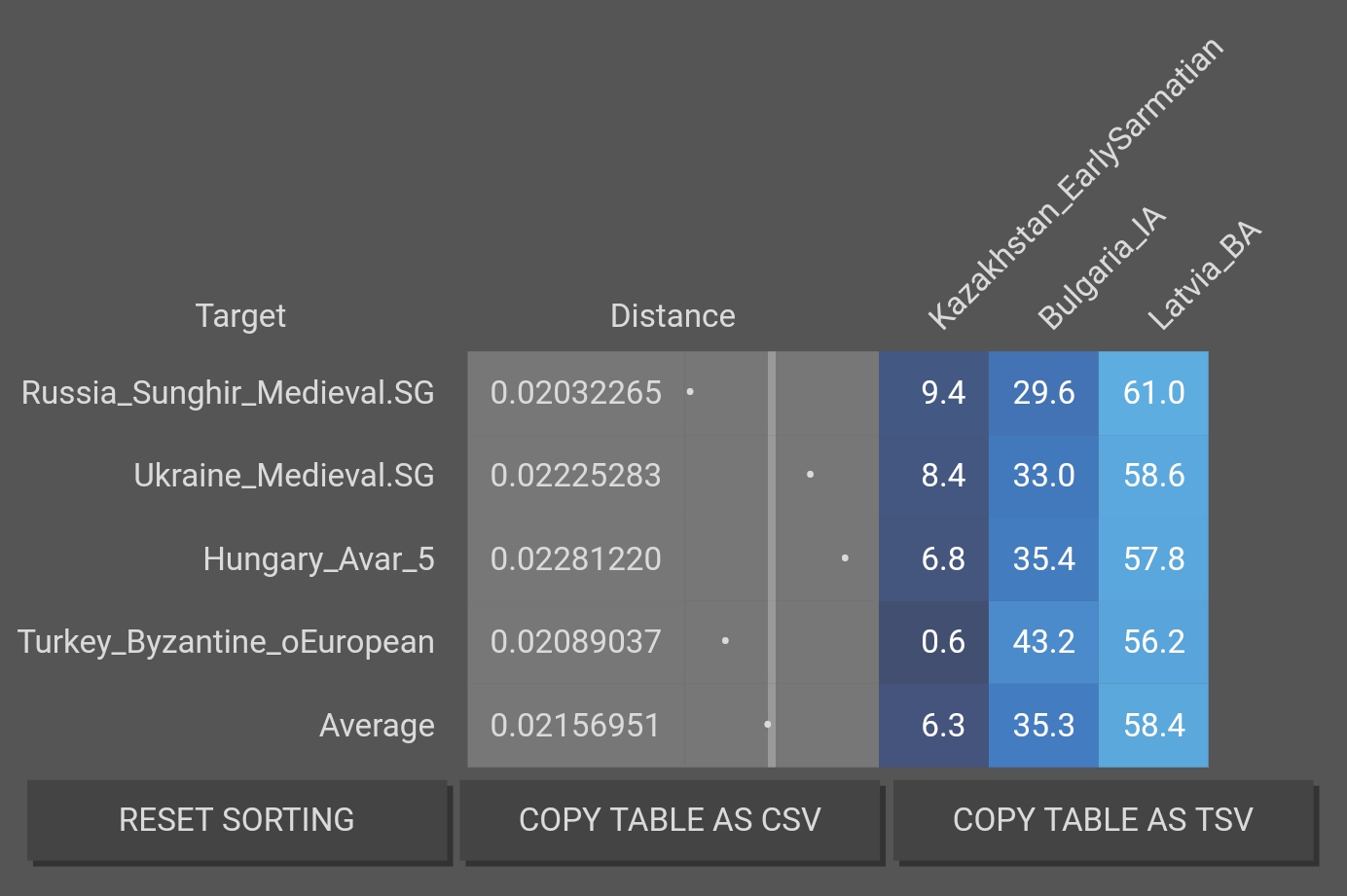Click the Average distance value 0.02156951

576,726
